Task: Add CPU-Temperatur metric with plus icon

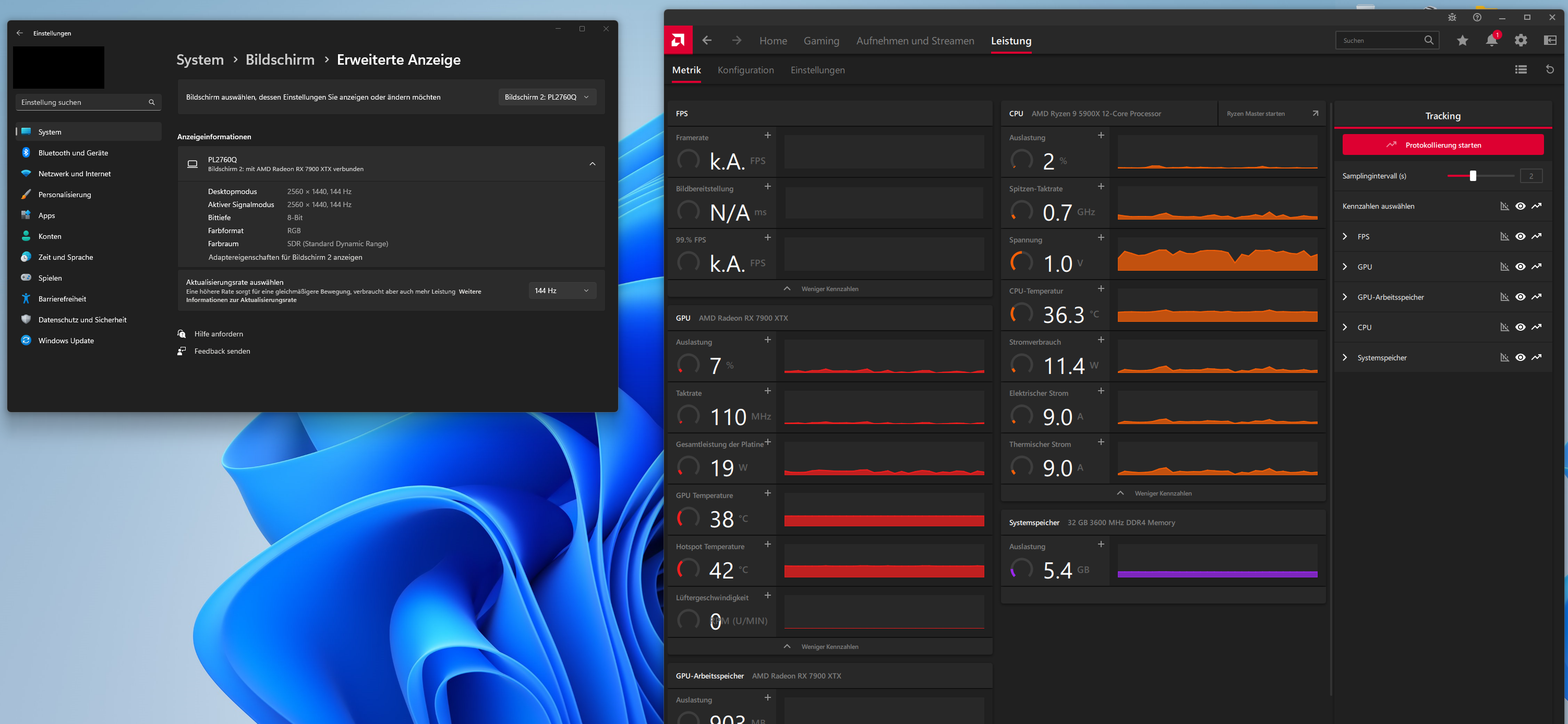Action: [1101, 288]
